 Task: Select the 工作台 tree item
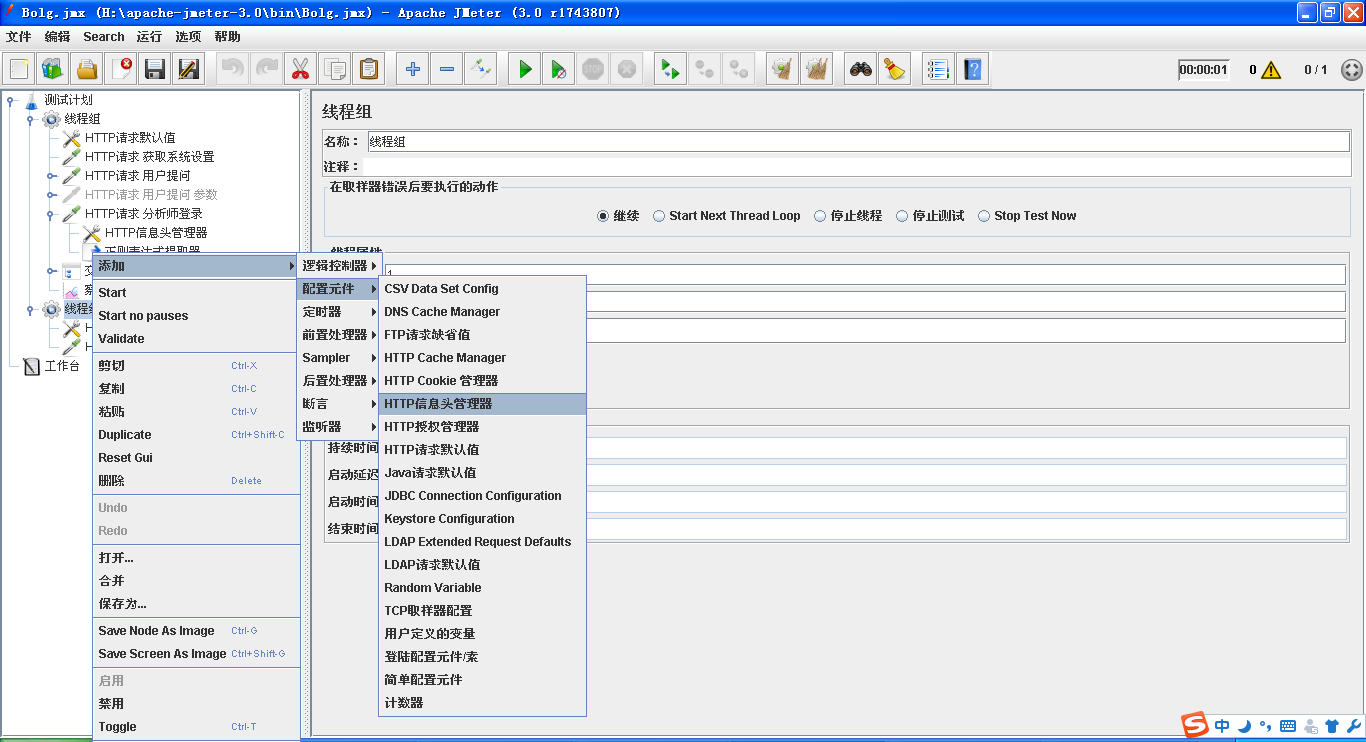coord(61,366)
